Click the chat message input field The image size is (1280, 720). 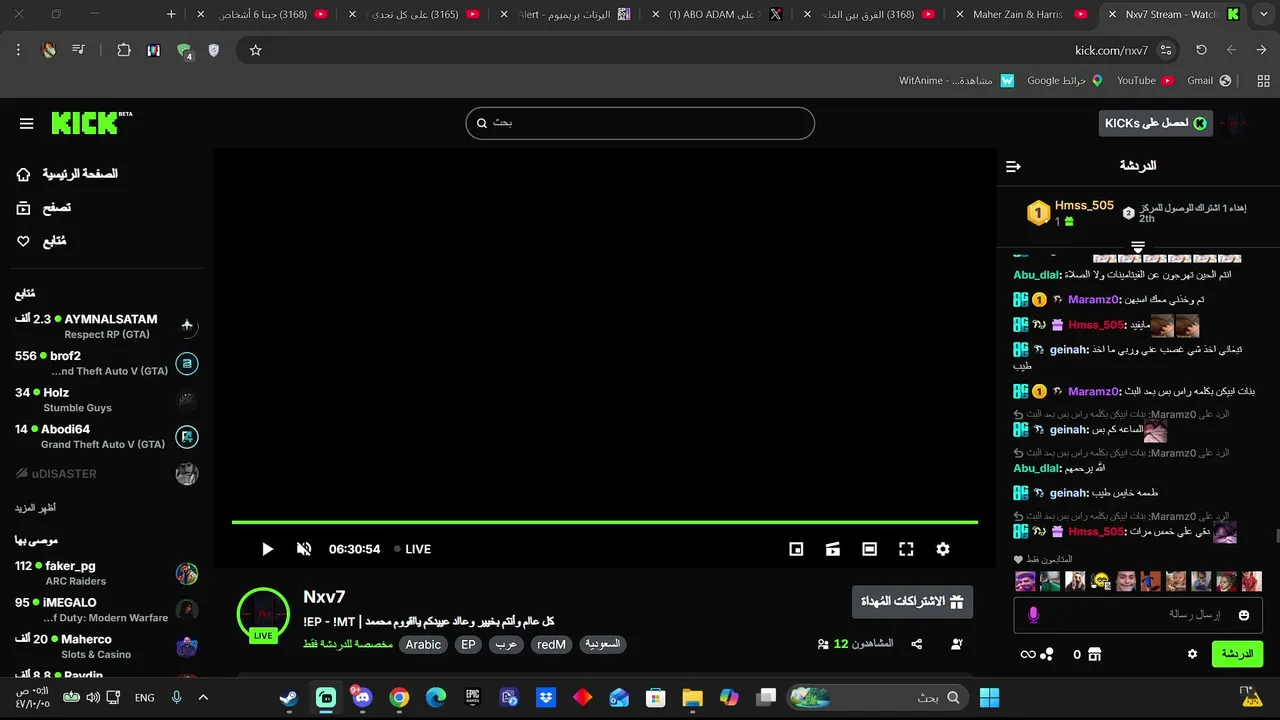(x=1138, y=615)
